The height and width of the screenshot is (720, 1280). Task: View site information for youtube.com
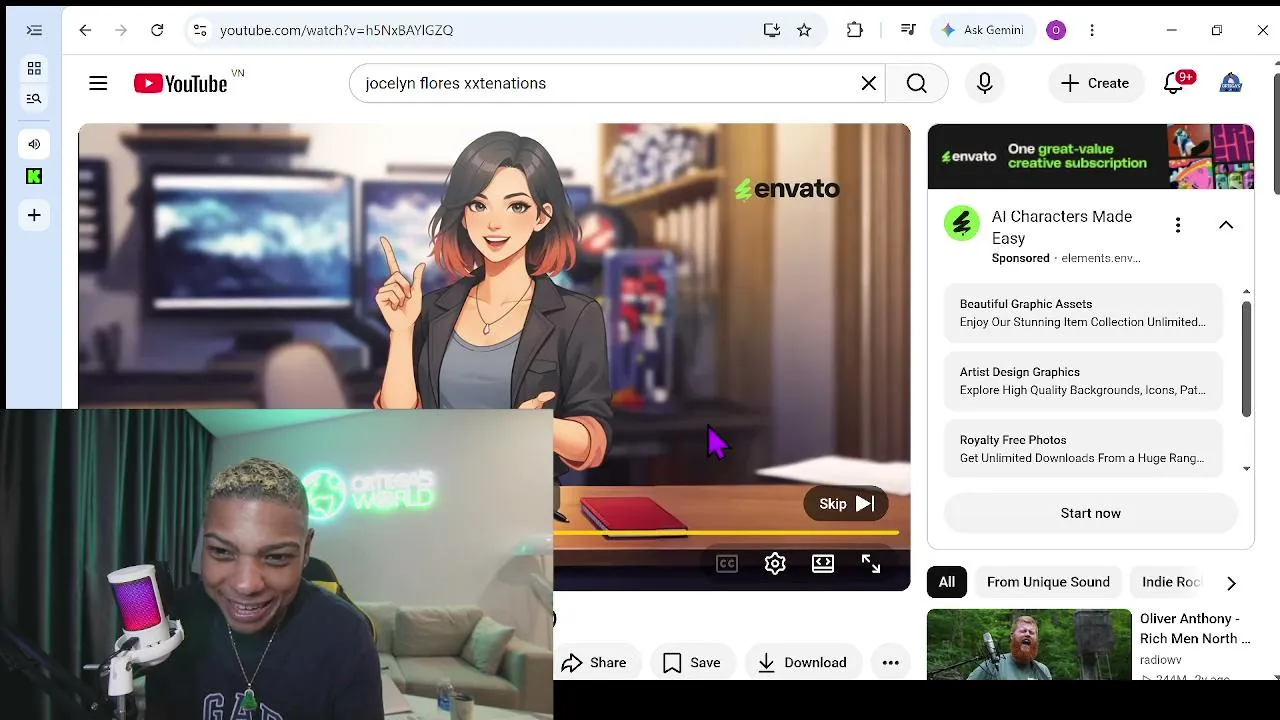coord(200,30)
